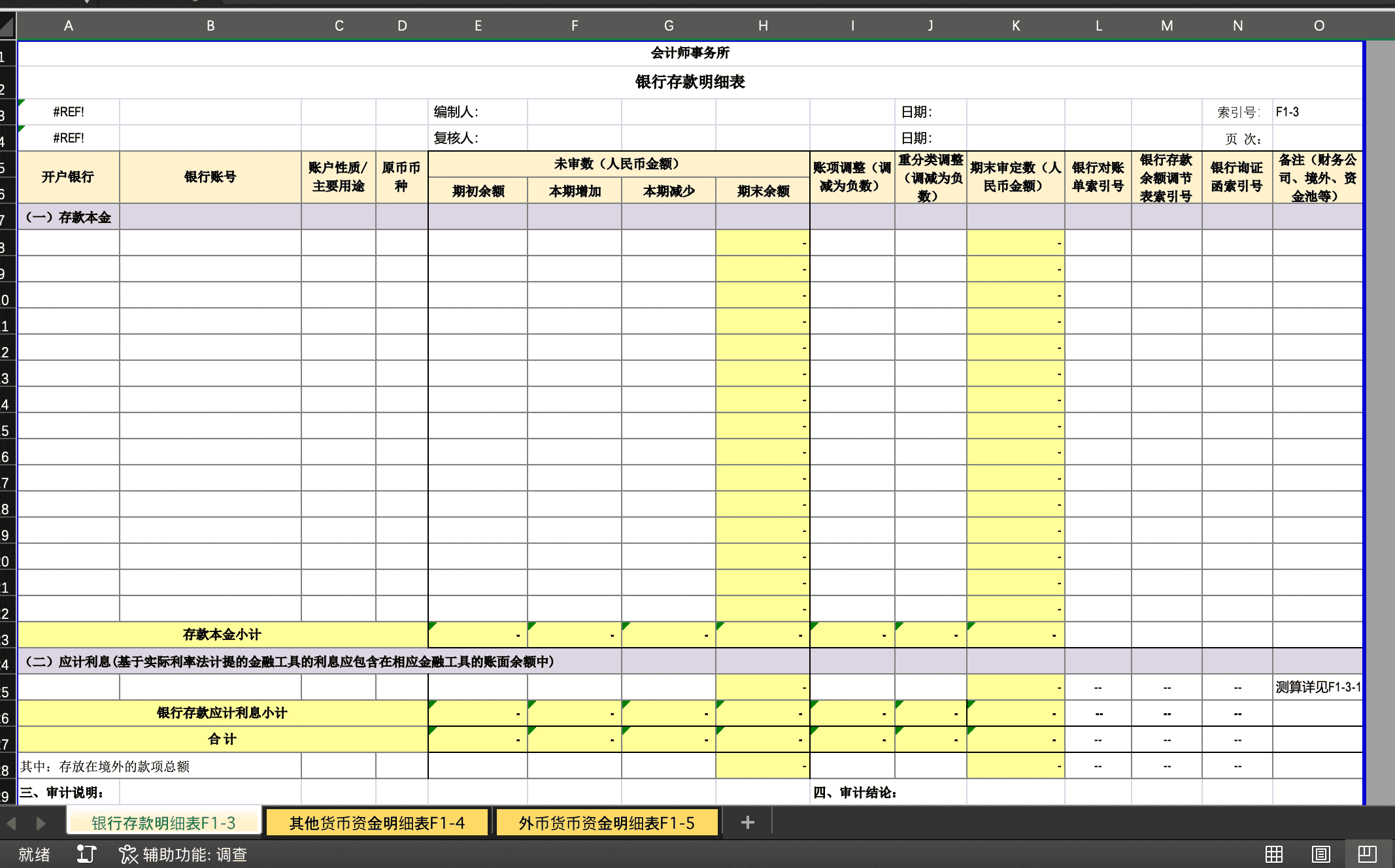The image size is (1395, 868).
Task: Open the accessibility checker icon in status bar
Action: pyautogui.click(x=128, y=854)
